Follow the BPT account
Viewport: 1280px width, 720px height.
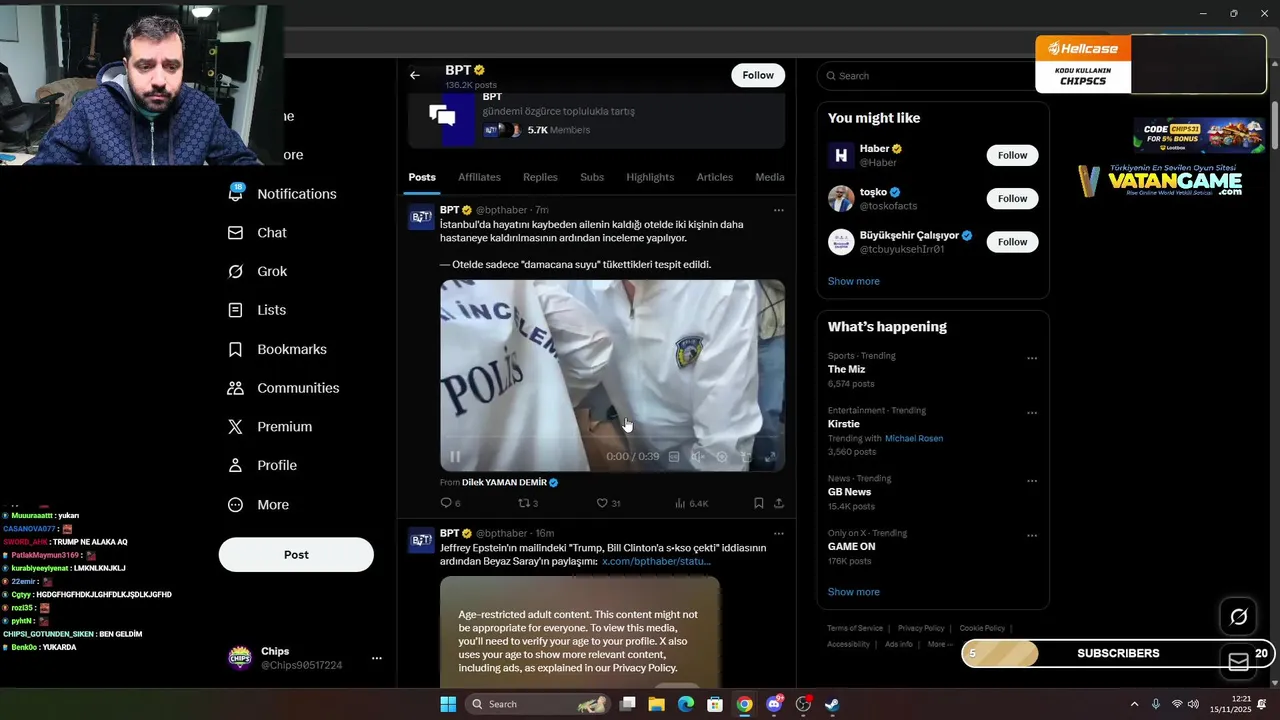tap(758, 75)
